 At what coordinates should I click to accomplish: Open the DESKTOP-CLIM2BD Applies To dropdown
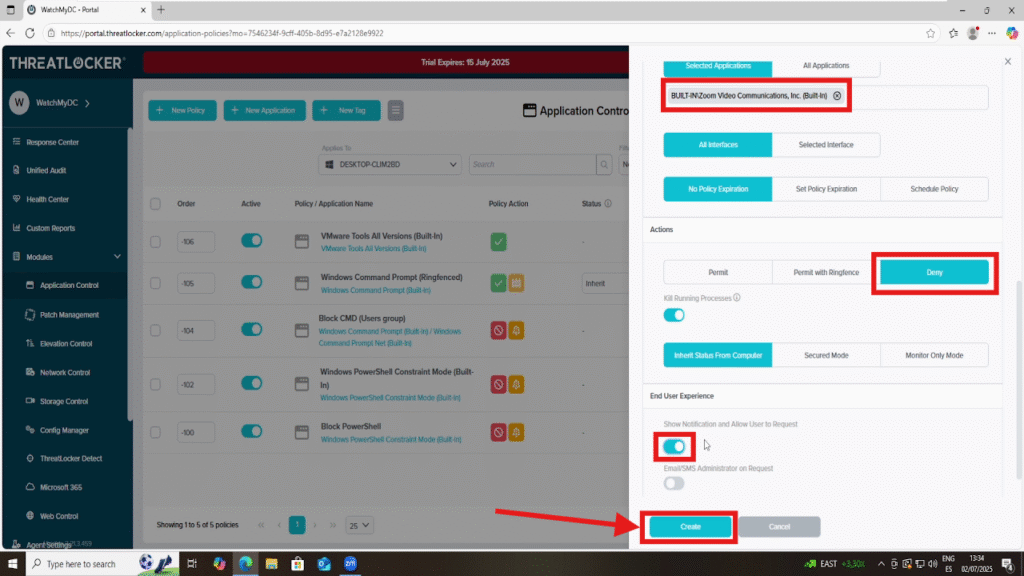pyautogui.click(x=390, y=165)
